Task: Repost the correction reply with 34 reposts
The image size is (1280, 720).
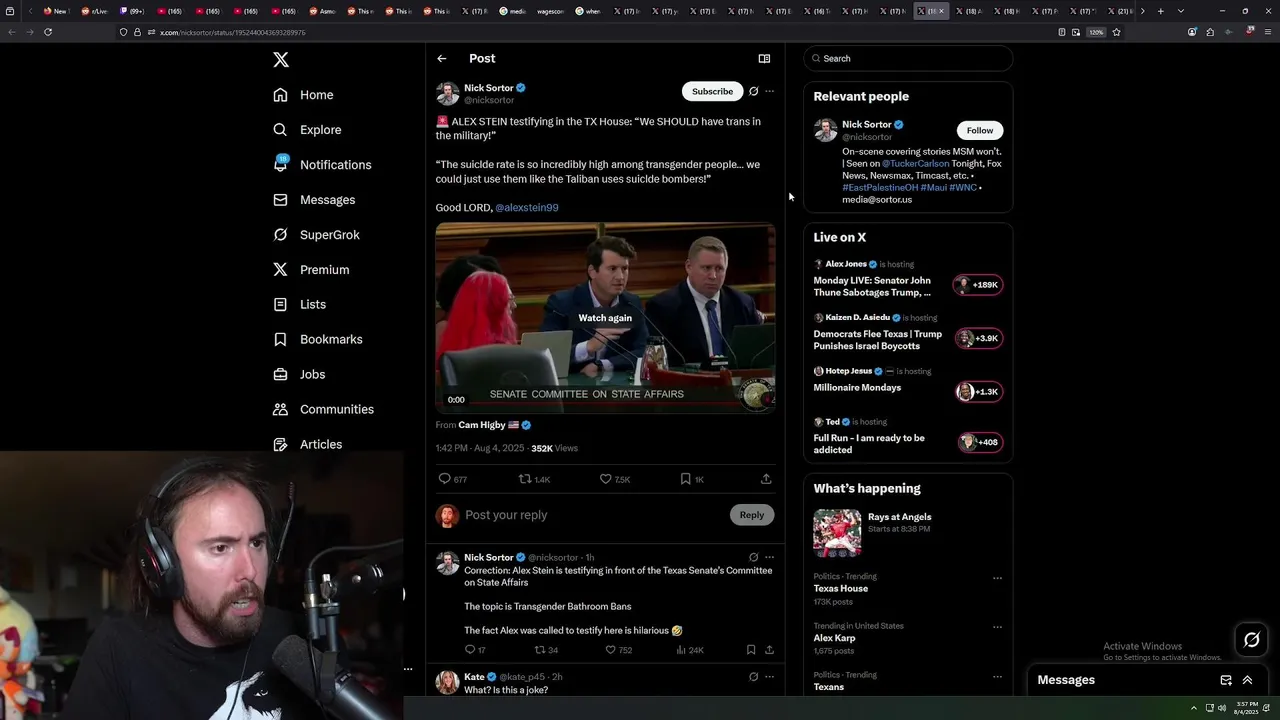Action: pos(540,650)
